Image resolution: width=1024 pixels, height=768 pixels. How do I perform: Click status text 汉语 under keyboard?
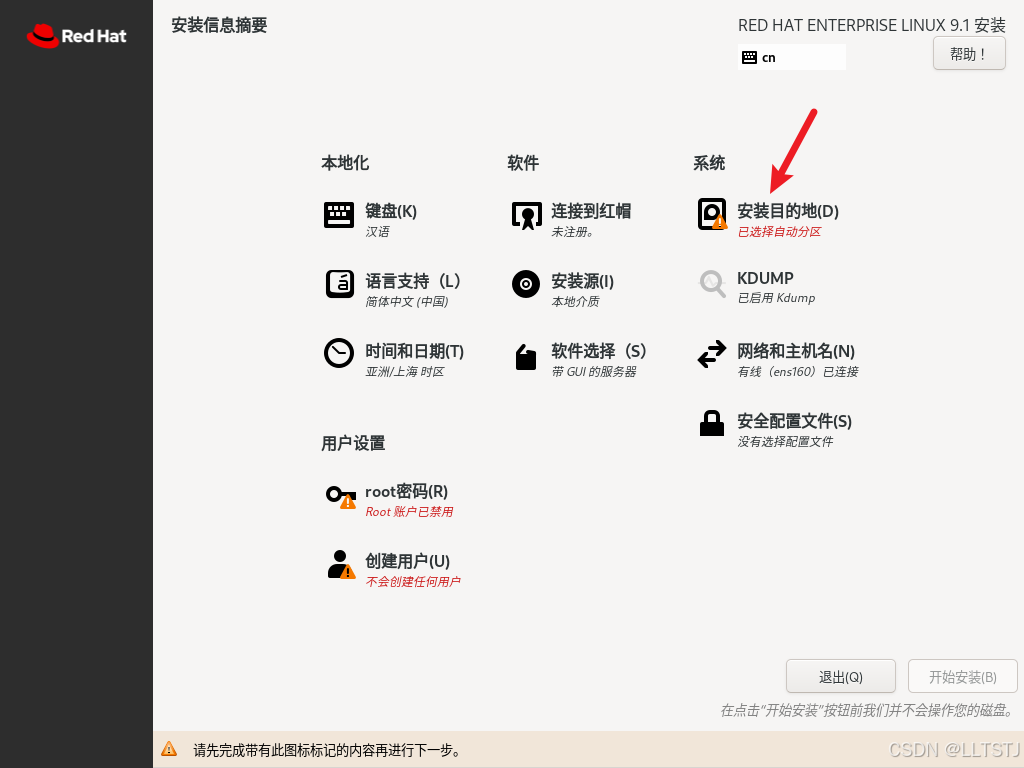click(x=377, y=232)
